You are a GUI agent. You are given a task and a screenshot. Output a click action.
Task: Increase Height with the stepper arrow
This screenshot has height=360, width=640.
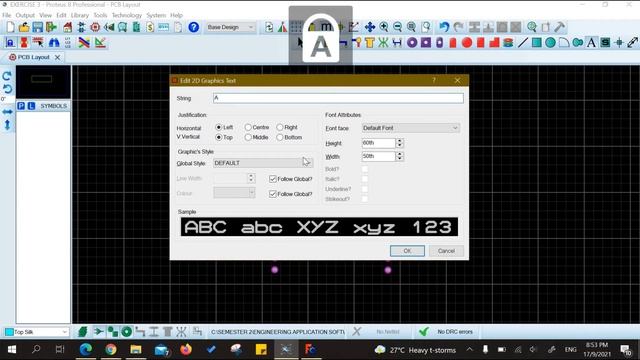400,141
